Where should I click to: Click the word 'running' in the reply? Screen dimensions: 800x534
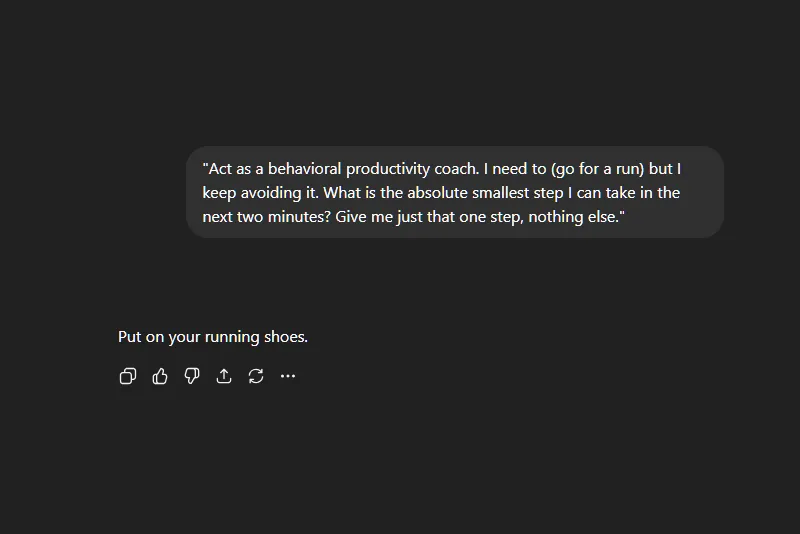[232, 337]
